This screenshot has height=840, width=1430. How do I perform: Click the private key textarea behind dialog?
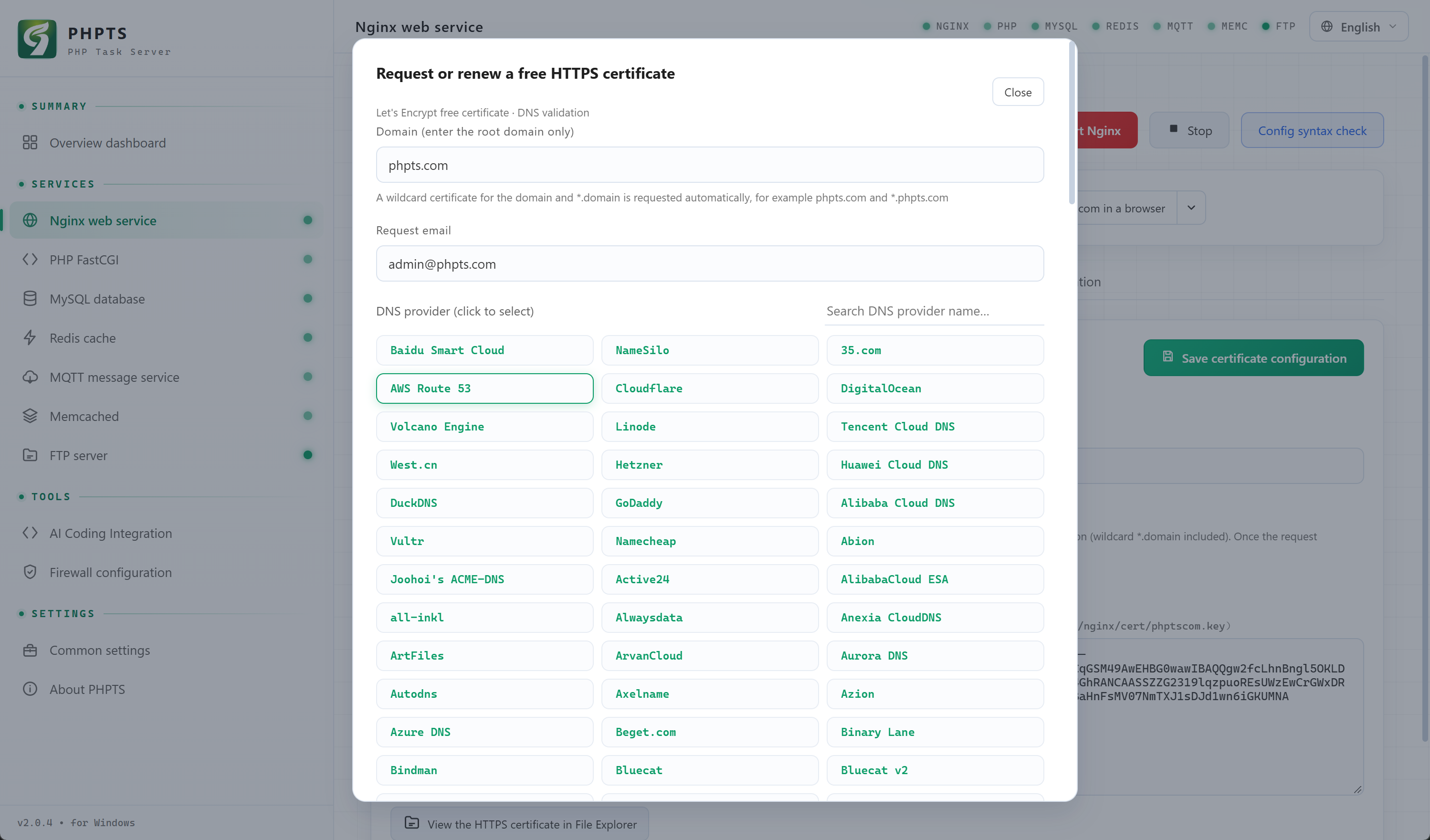1220,716
